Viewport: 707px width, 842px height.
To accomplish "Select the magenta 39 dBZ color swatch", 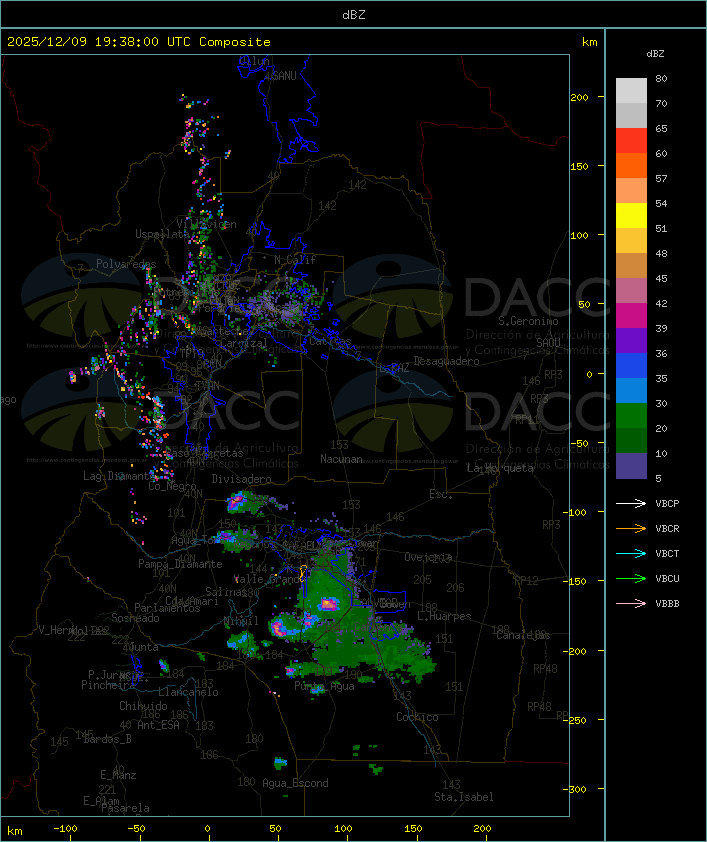I will tap(631, 316).
